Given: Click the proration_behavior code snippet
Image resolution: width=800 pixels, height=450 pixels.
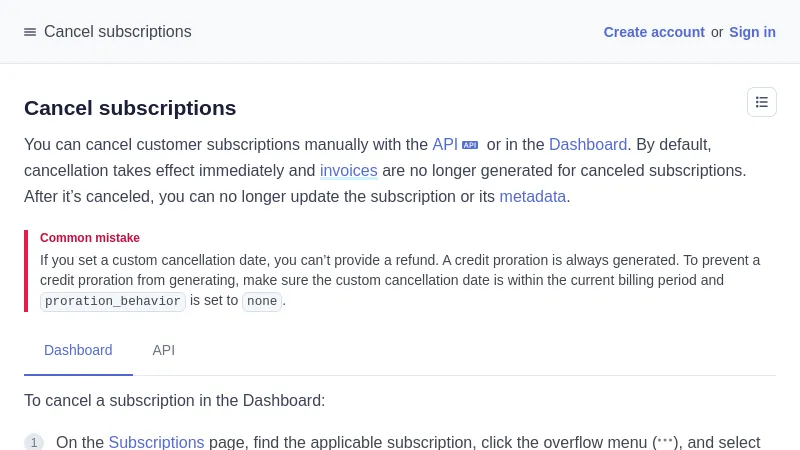Looking at the screenshot, I should click(x=113, y=301).
